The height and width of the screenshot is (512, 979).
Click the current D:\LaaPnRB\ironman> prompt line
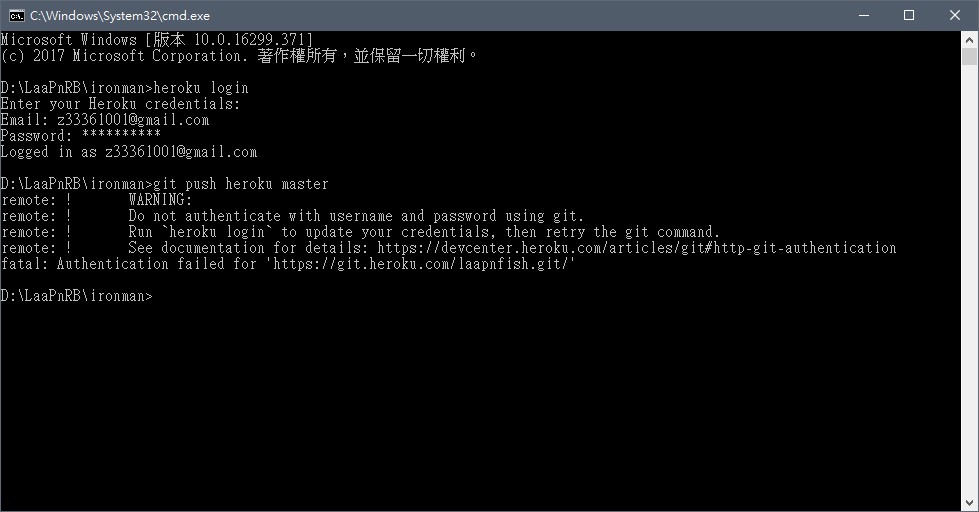76,296
